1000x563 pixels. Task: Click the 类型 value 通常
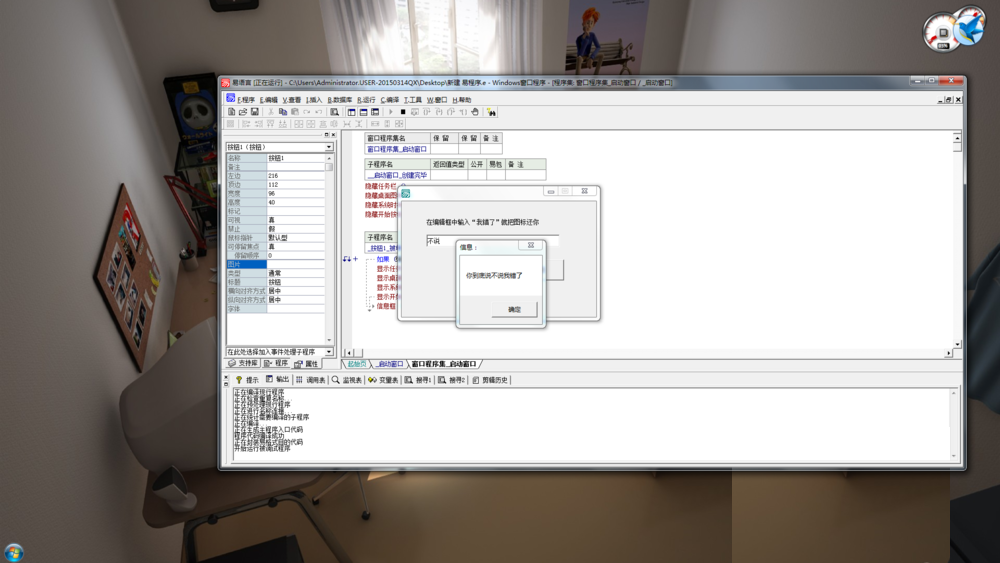[296, 273]
